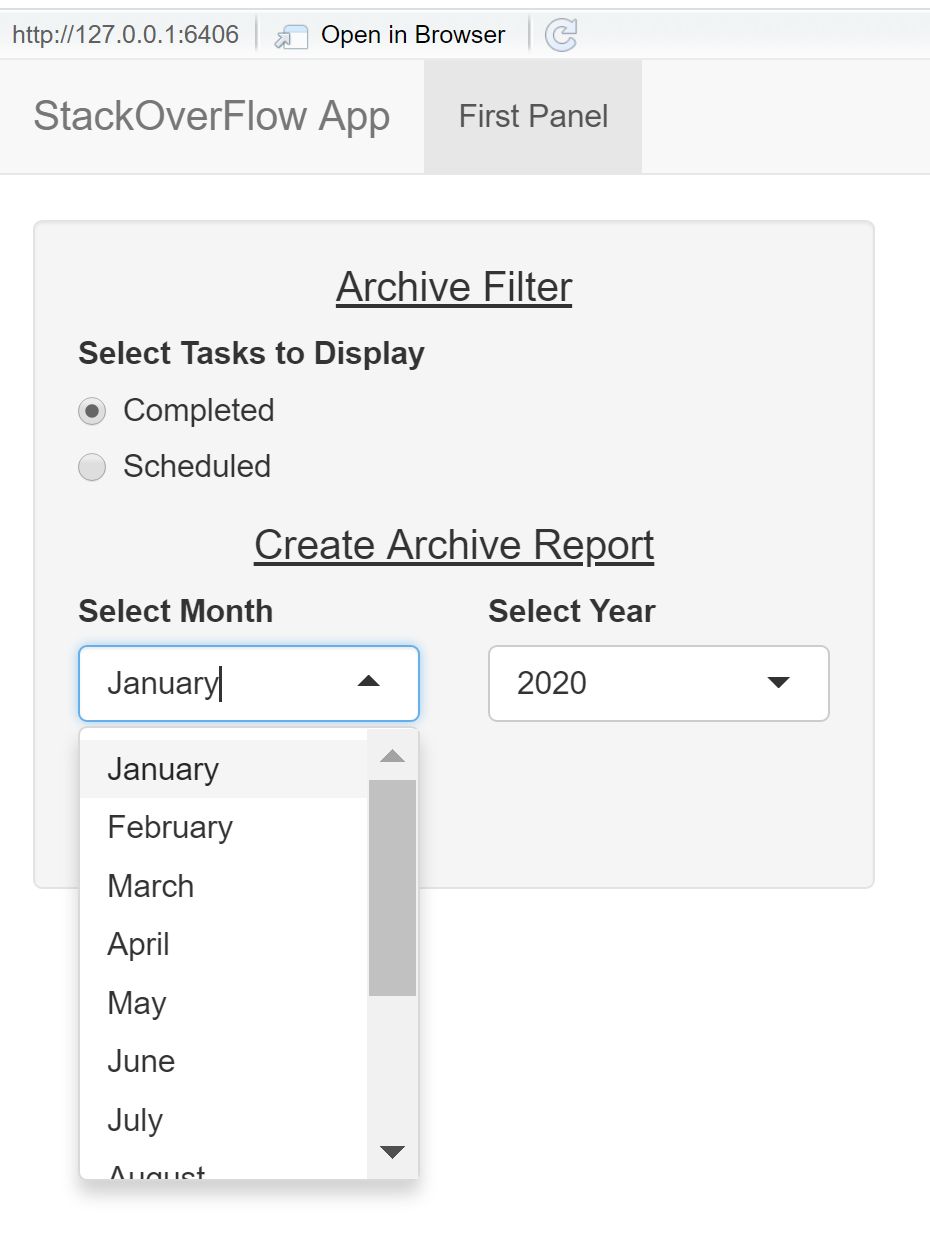Select May from the month options
This screenshot has height=1252, width=930.
click(x=137, y=1003)
